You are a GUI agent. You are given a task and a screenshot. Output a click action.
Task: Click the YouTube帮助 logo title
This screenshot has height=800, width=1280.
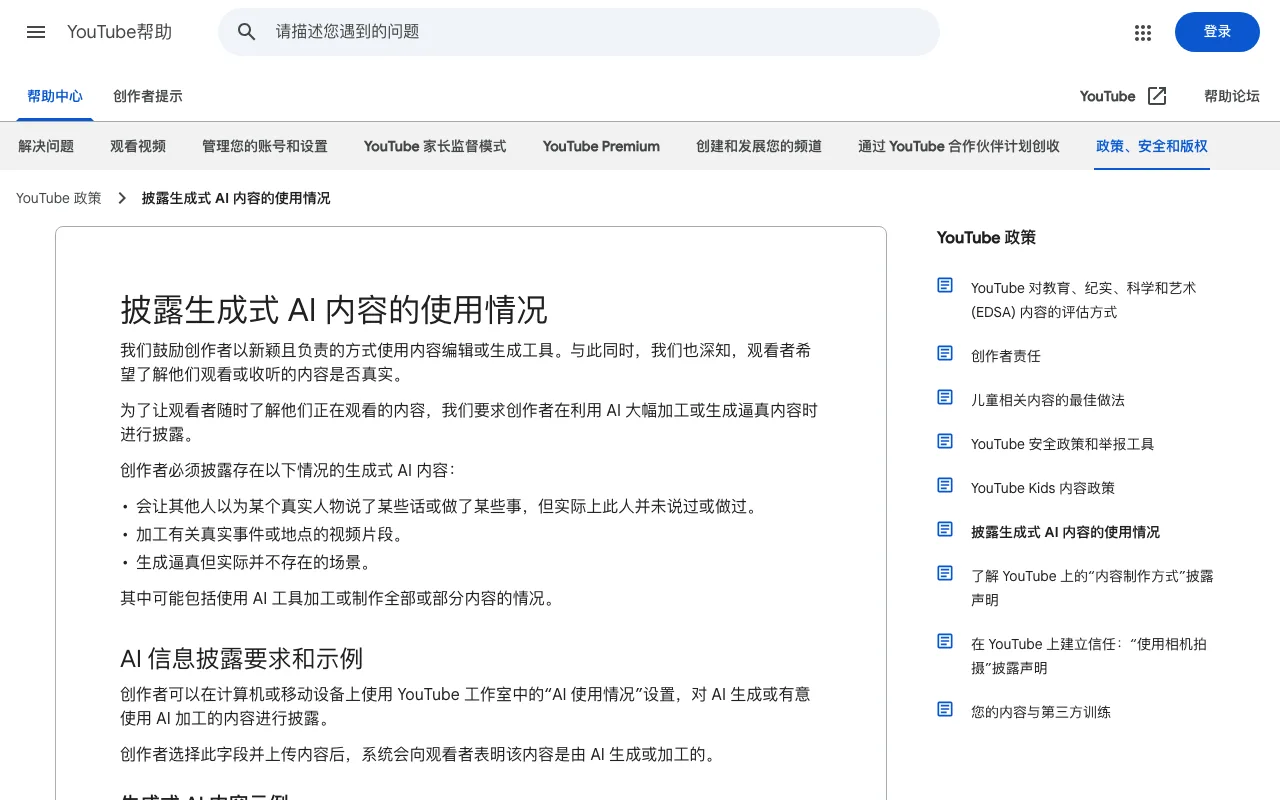[119, 32]
